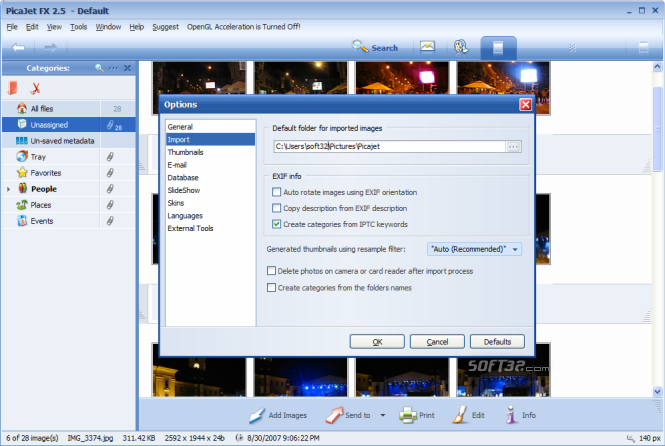Viewport: 665px width, 446px height.
Task: Click the paperclip next to Places
Action: 110,205
